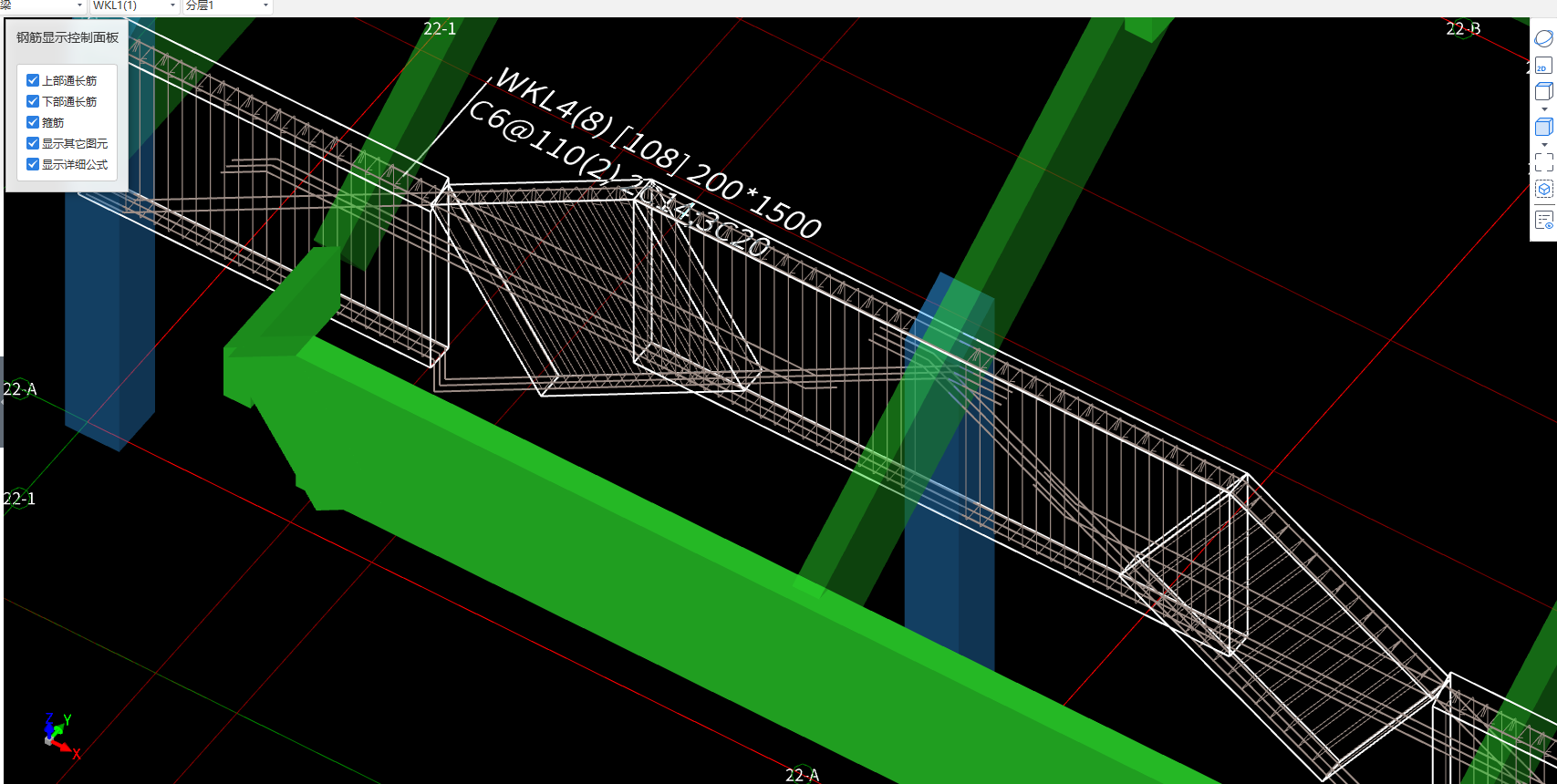Click the WKL4(8) [108] 200*1500 beam label
The height and width of the screenshot is (784, 1557).
(x=659, y=153)
